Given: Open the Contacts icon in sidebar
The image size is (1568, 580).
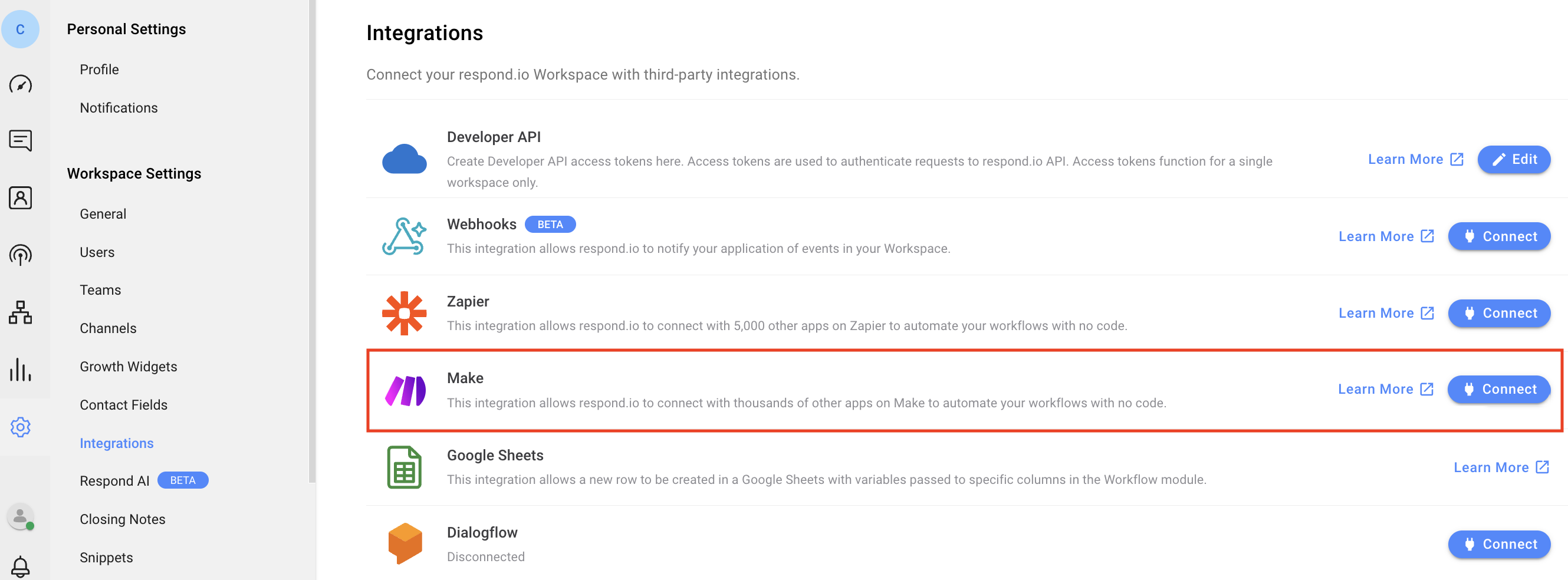Looking at the screenshot, I should pos(20,198).
